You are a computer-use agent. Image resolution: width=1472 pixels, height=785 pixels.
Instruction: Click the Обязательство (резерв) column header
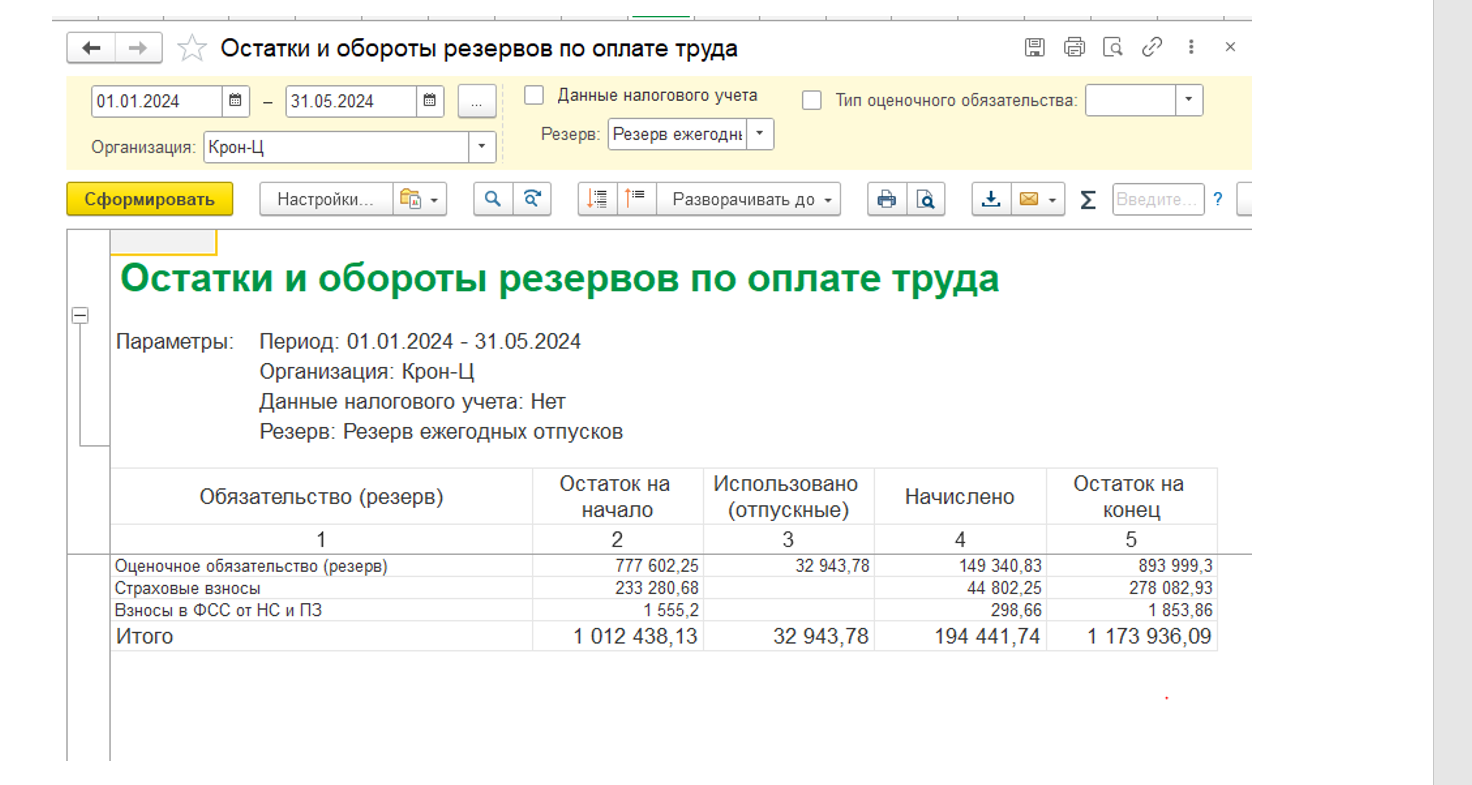321,496
